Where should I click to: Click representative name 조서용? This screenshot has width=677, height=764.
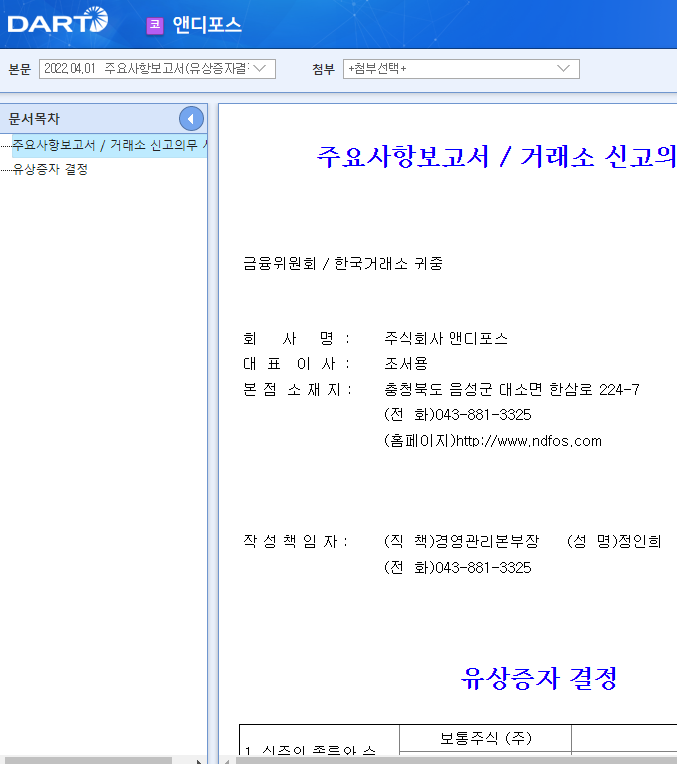(x=406, y=363)
